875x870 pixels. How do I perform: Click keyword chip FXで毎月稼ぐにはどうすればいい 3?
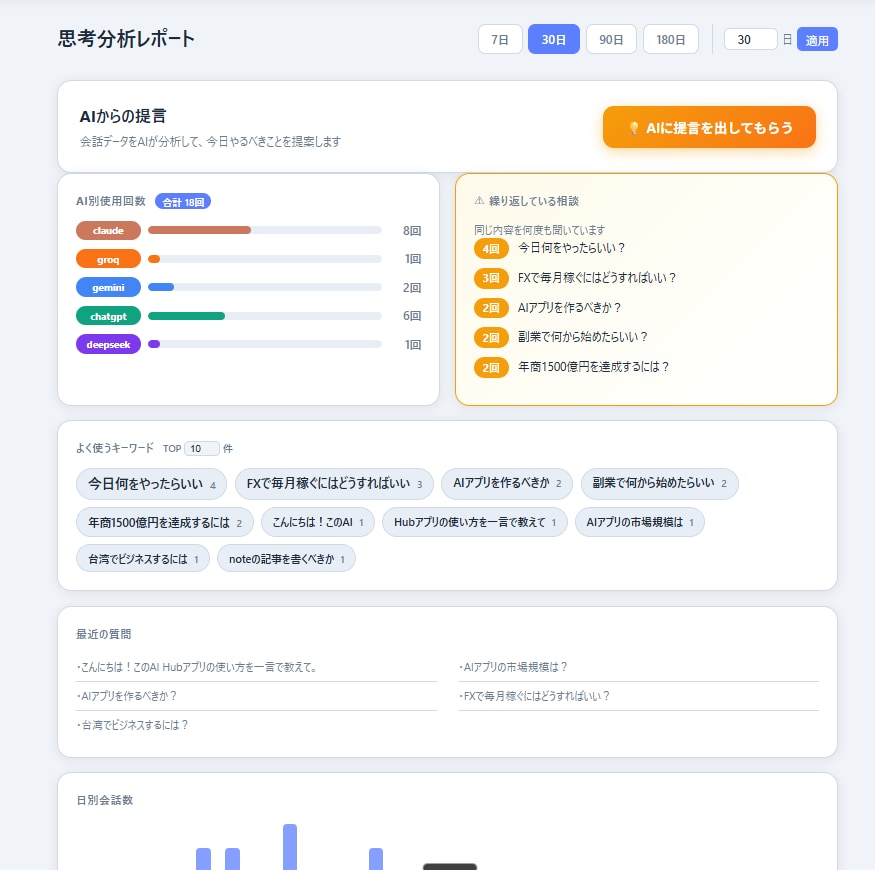[334, 484]
